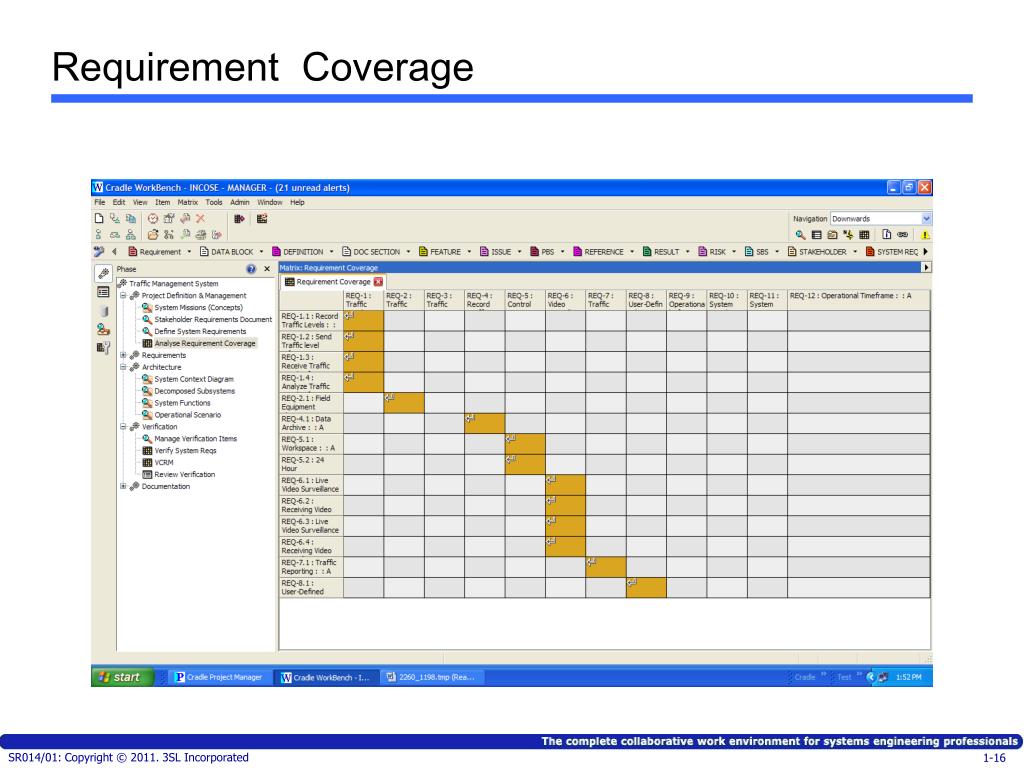This screenshot has width=1024, height=768.
Task: Close the Phase panel
Action: click(x=266, y=269)
